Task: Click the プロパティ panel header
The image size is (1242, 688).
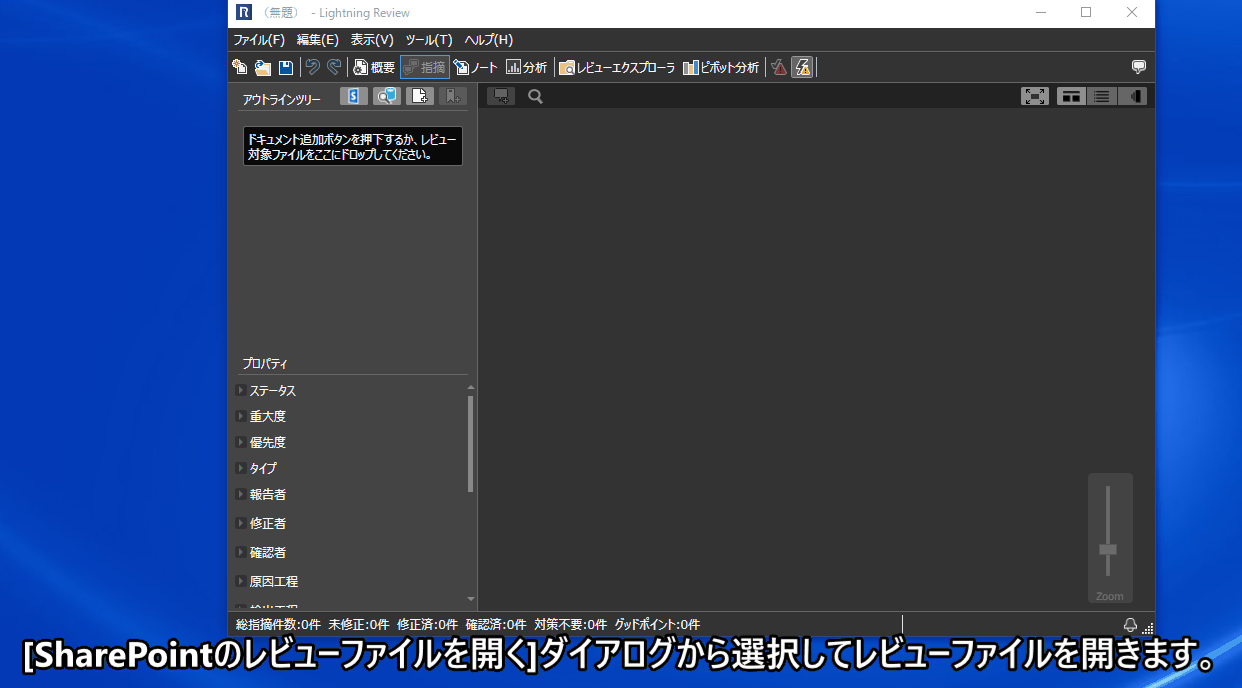Action: [x=265, y=363]
